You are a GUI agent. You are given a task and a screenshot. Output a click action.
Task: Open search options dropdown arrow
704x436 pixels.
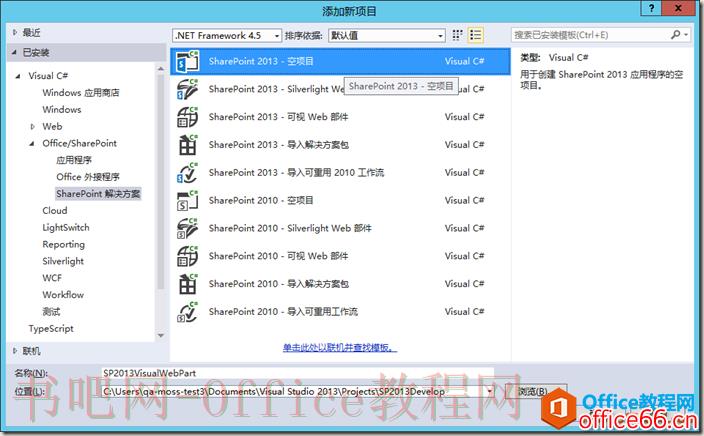point(686,35)
